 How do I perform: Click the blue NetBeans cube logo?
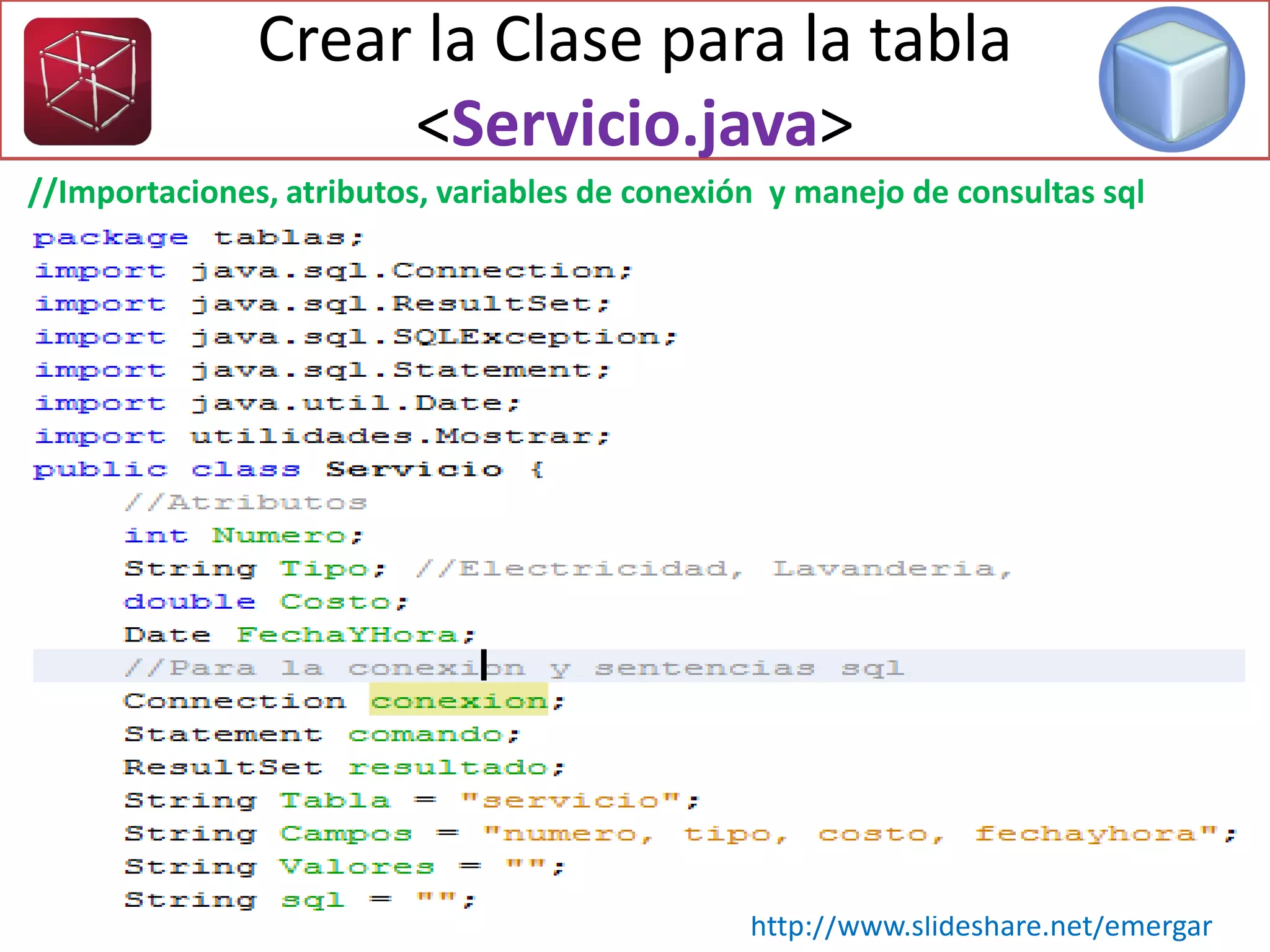tap(1171, 79)
